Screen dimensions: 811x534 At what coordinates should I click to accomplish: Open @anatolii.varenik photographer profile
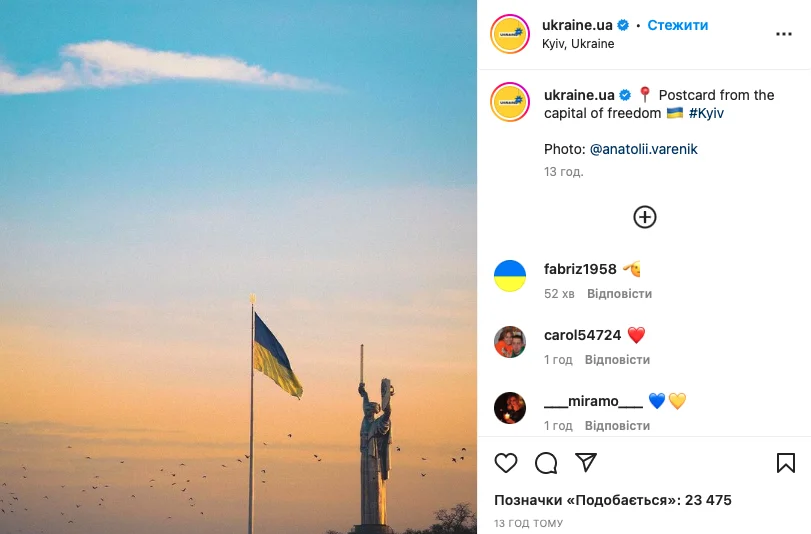click(x=643, y=150)
